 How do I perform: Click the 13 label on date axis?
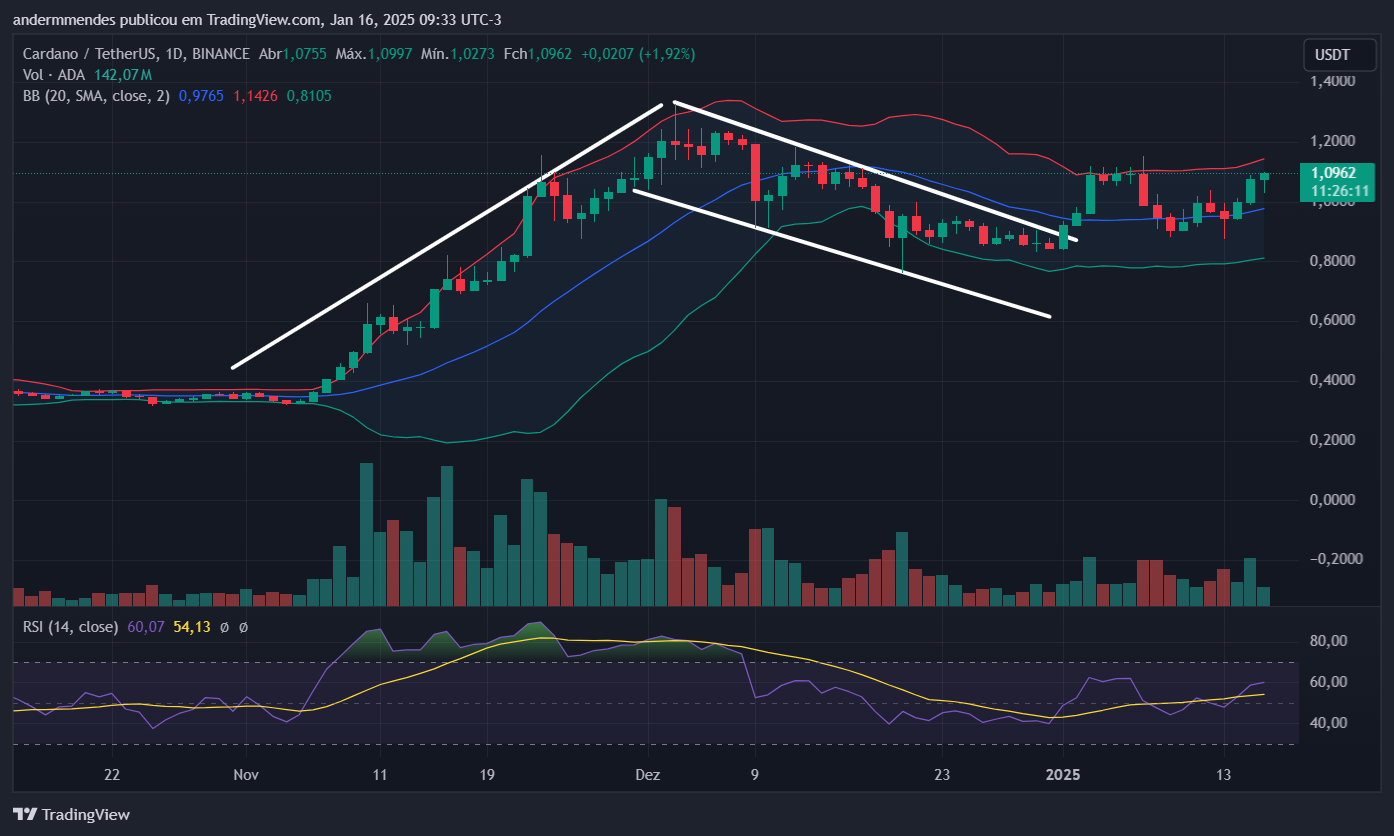tap(1223, 775)
